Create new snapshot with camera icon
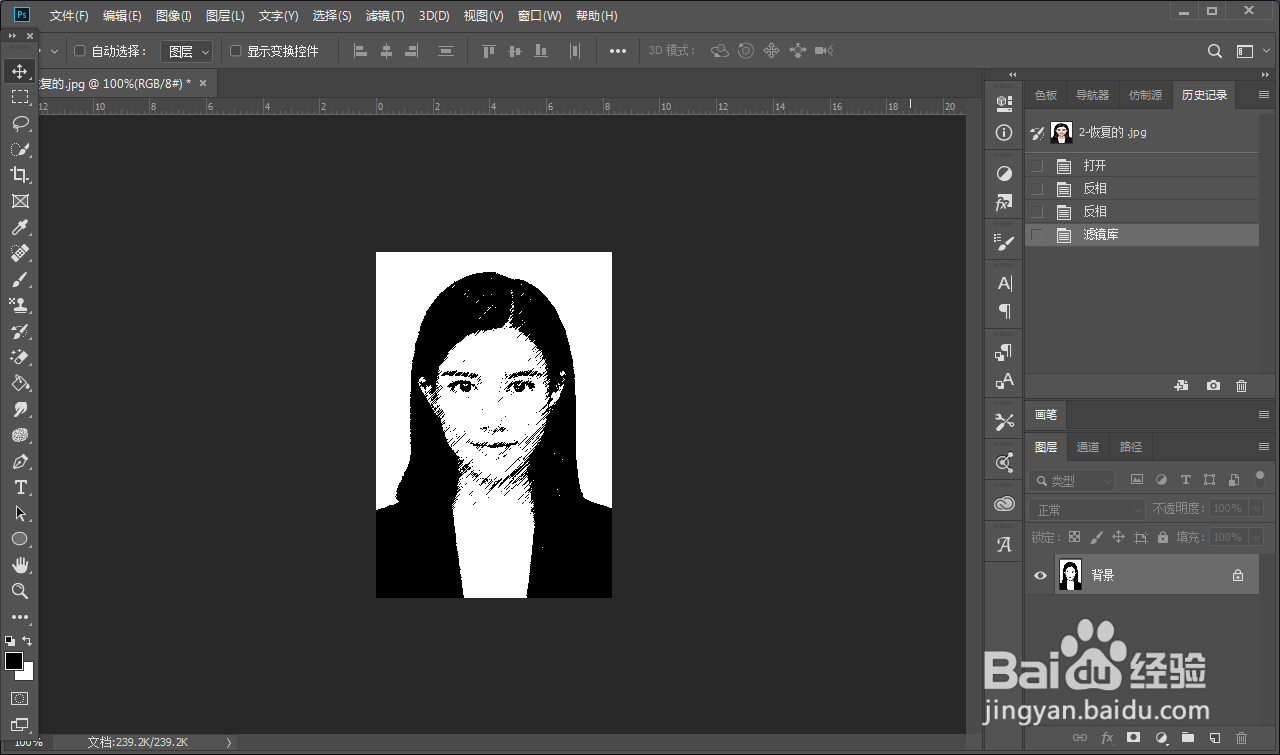Screen dimensions: 1280x755 pos(1213,386)
